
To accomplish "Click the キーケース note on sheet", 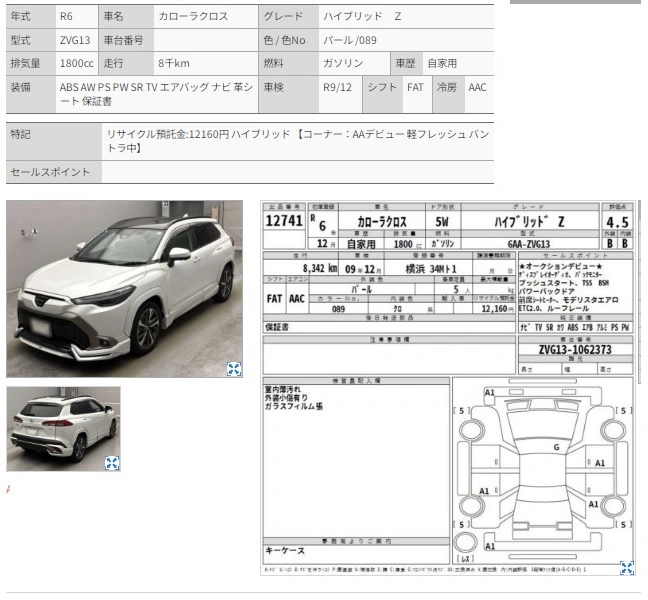I will tap(285, 550).
